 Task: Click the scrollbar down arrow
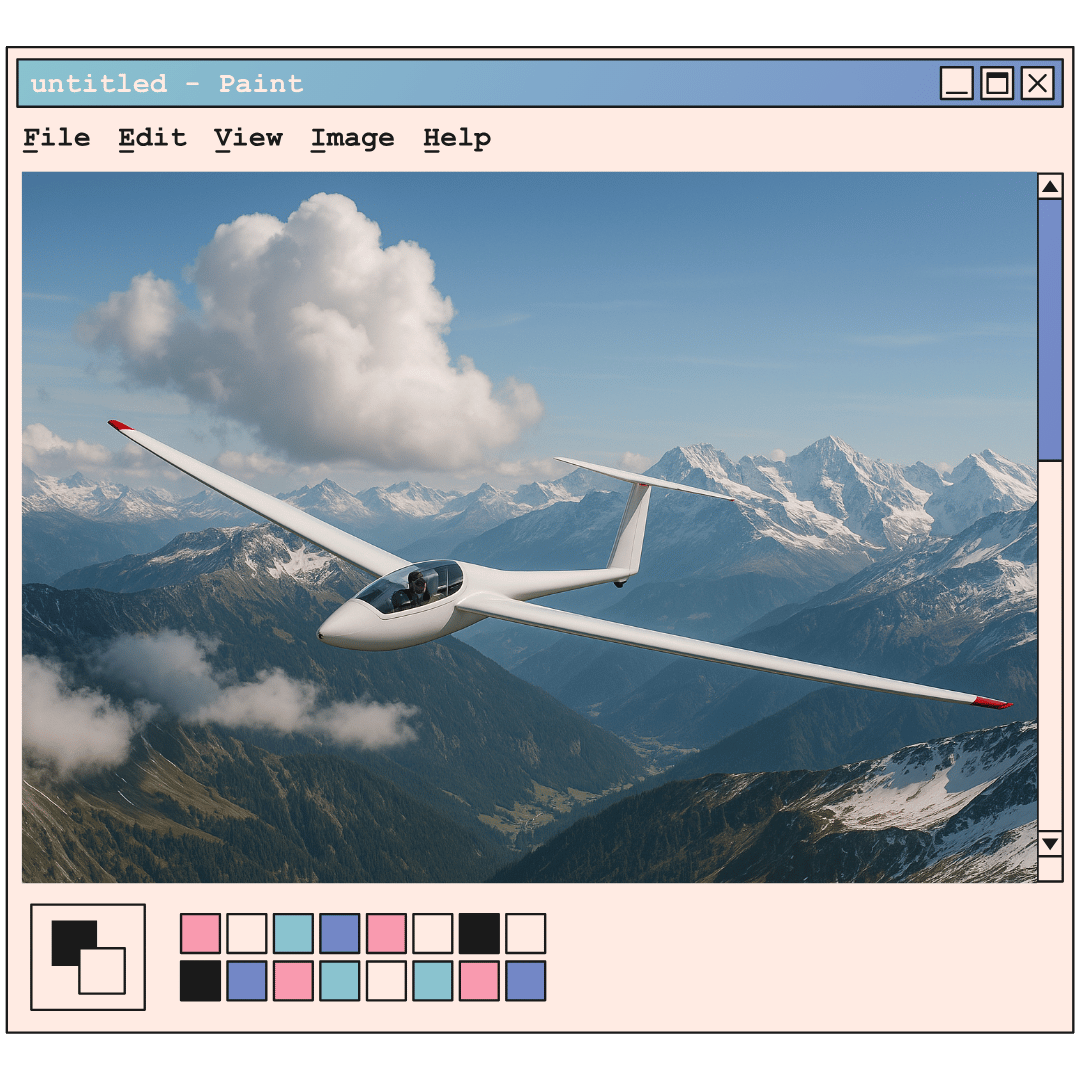point(1050,844)
